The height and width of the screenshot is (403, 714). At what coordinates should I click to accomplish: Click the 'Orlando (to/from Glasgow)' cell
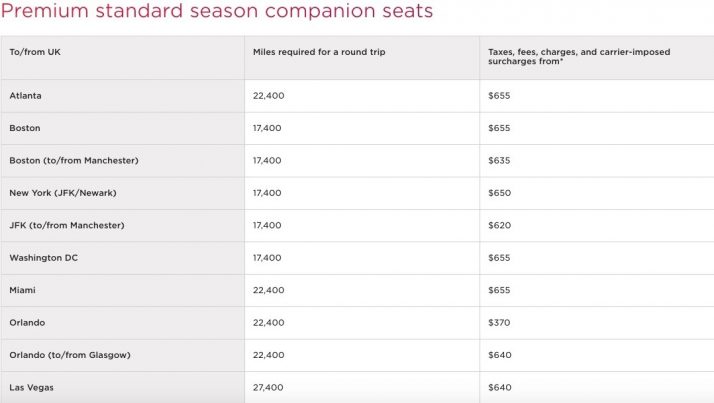(70, 355)
